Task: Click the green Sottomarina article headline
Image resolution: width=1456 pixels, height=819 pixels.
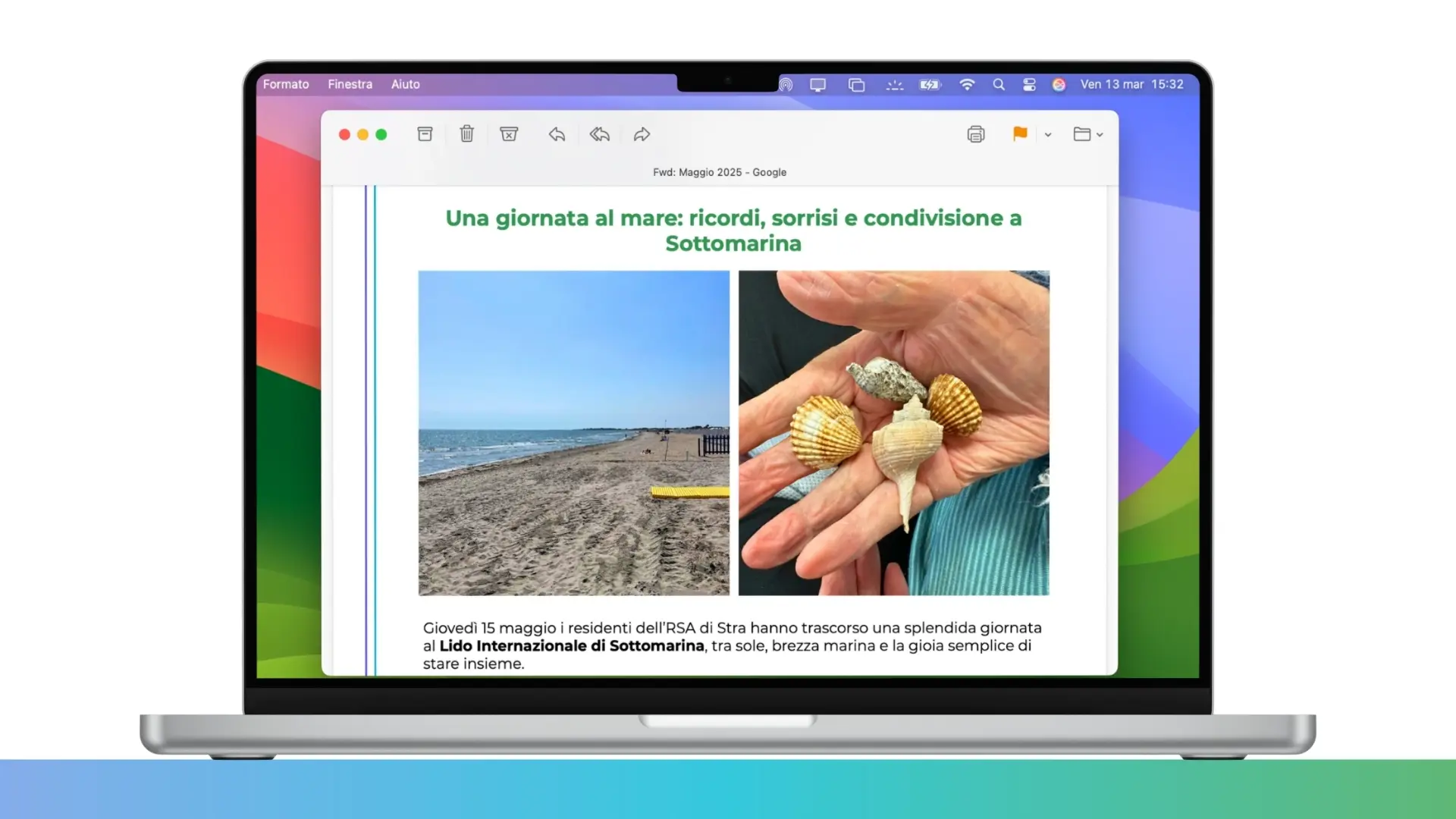Action: [x=733, y=231]
